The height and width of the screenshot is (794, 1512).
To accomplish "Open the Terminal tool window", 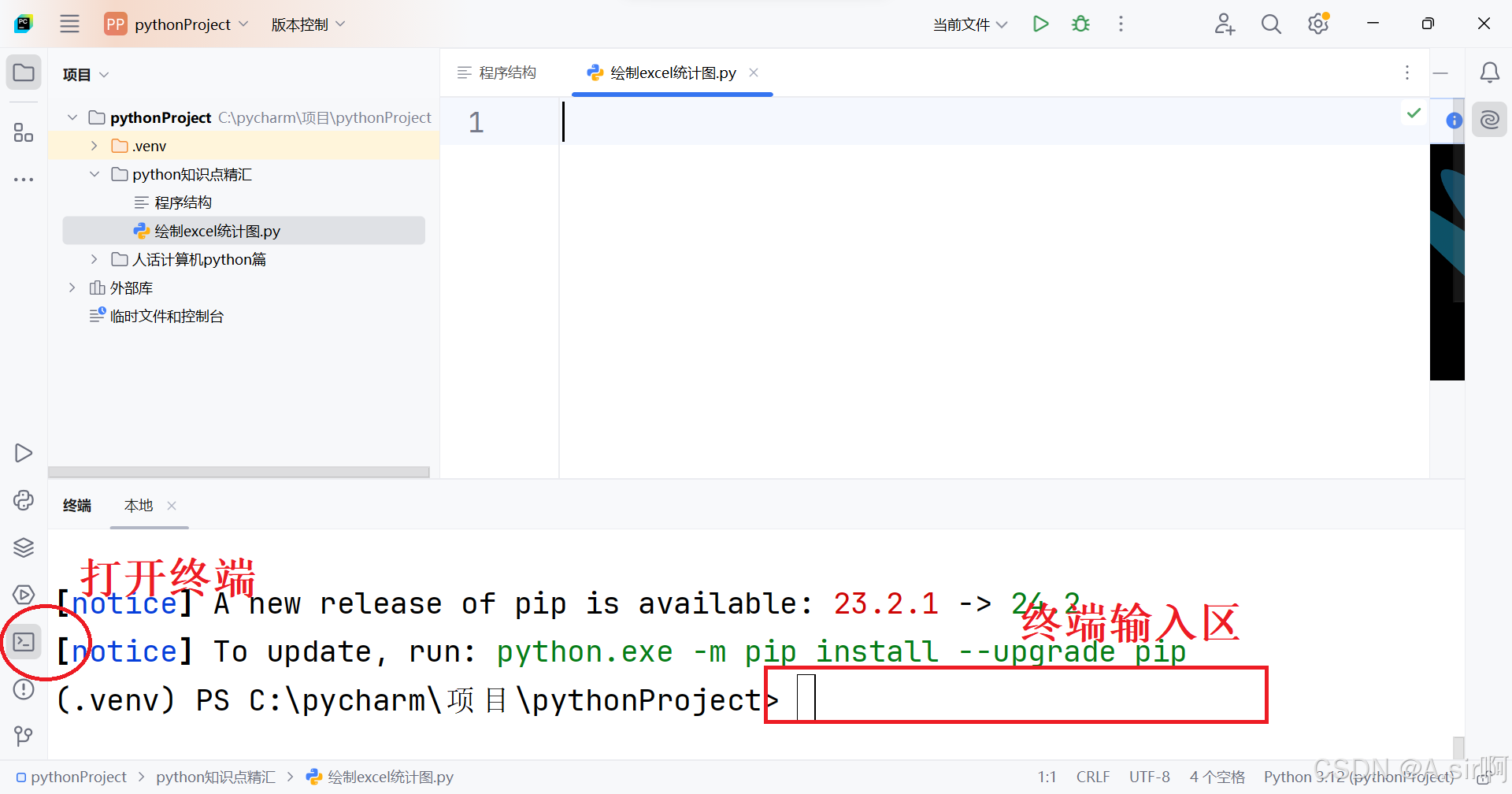I will (x=23, y=640).
